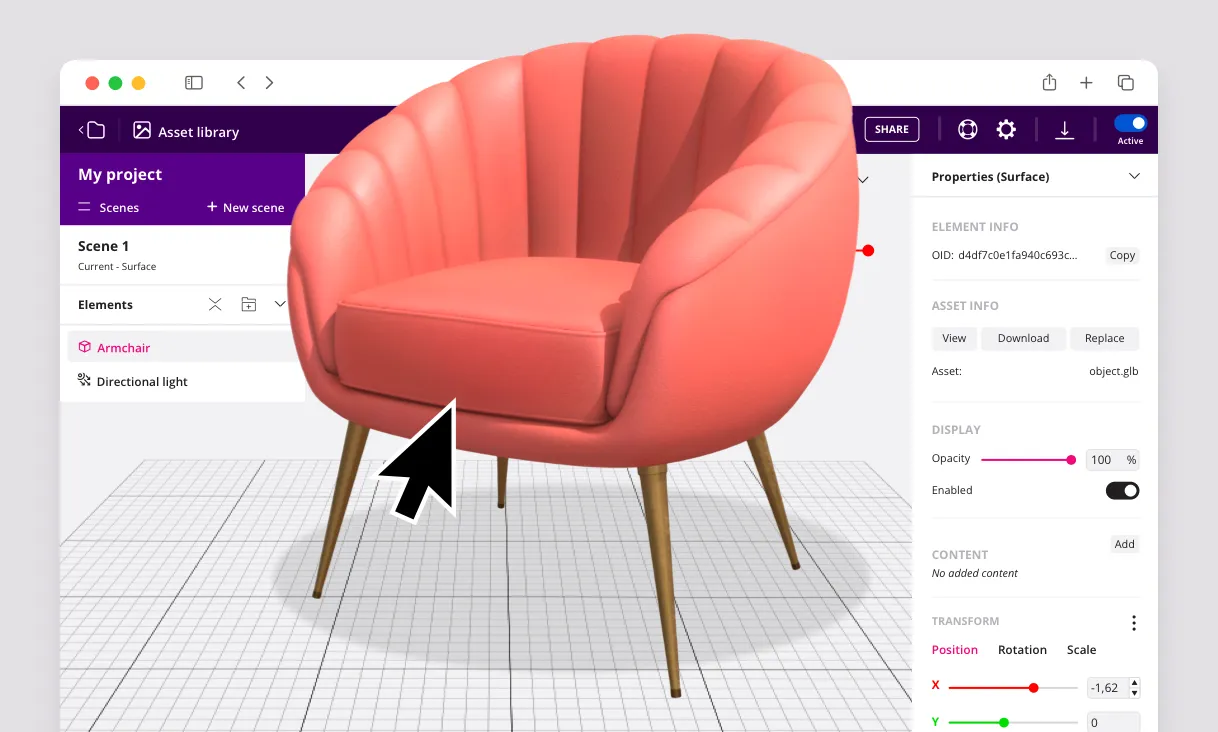Collapse the Properties (Surface) panel

1134,176
